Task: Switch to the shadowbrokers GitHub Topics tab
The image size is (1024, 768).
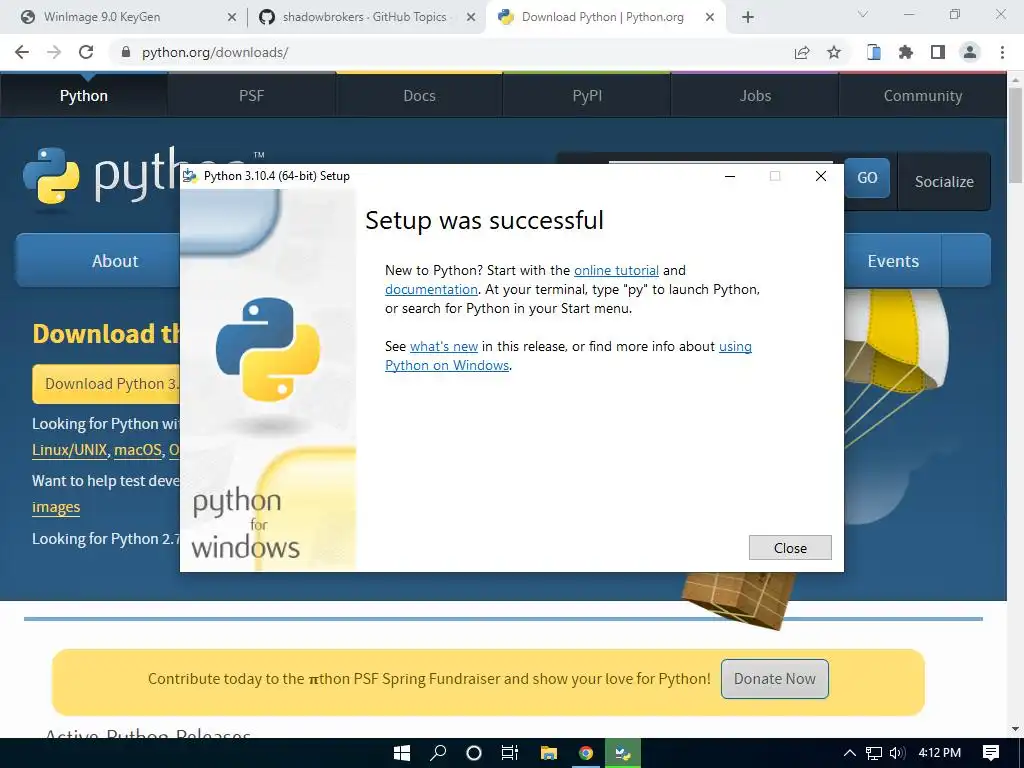Action: [364, 17]
